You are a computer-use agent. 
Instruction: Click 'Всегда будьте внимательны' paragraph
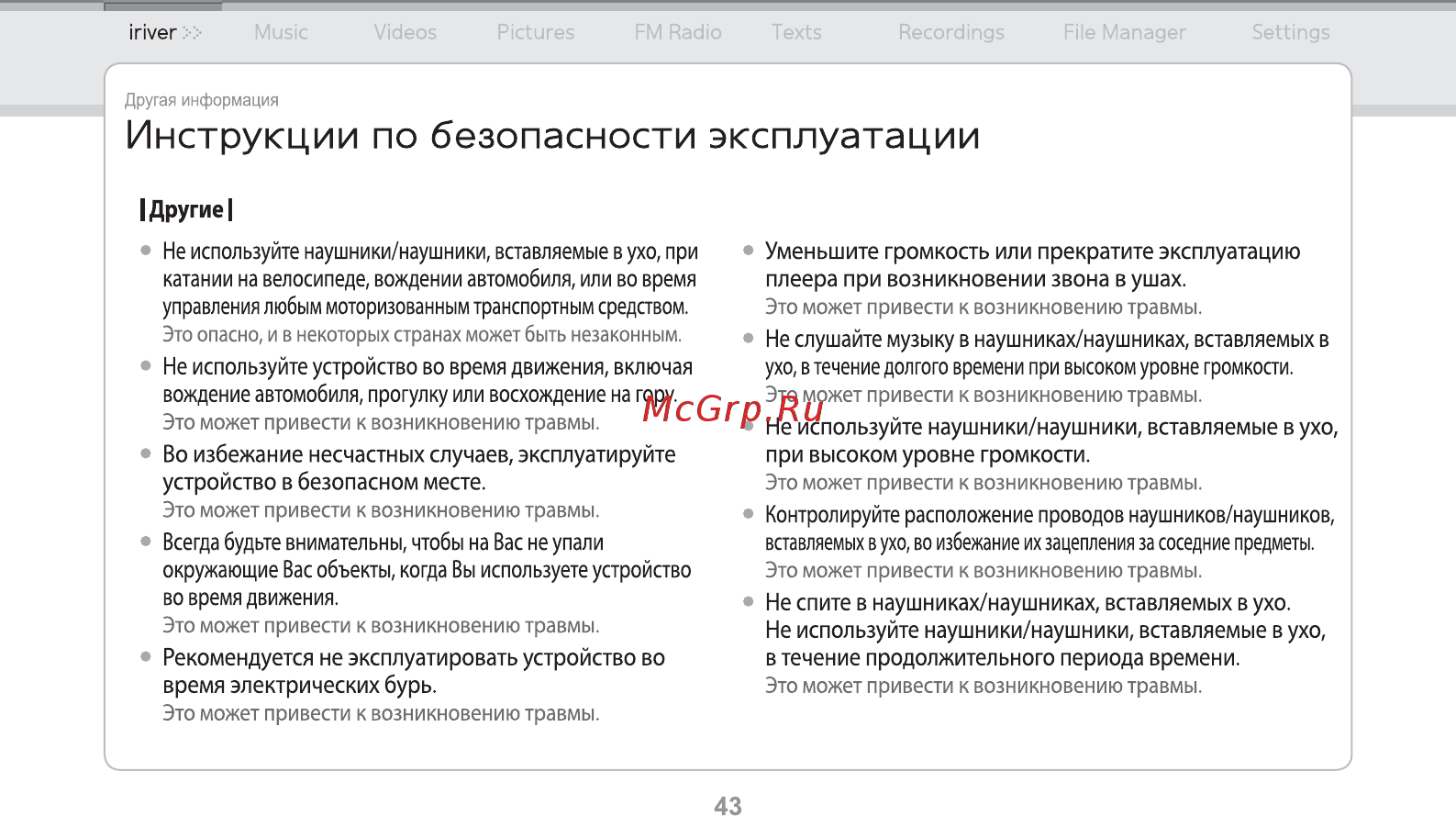coord(427,570)
